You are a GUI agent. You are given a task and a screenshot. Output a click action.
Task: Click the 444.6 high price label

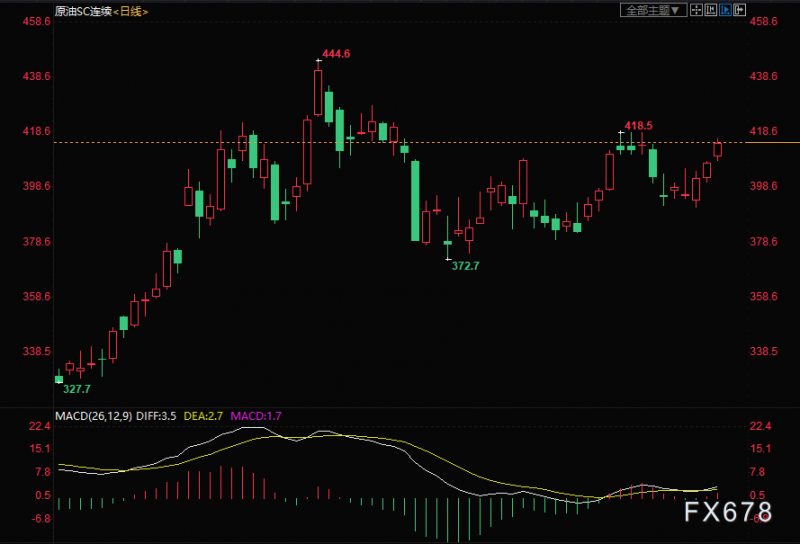point(336,54)
